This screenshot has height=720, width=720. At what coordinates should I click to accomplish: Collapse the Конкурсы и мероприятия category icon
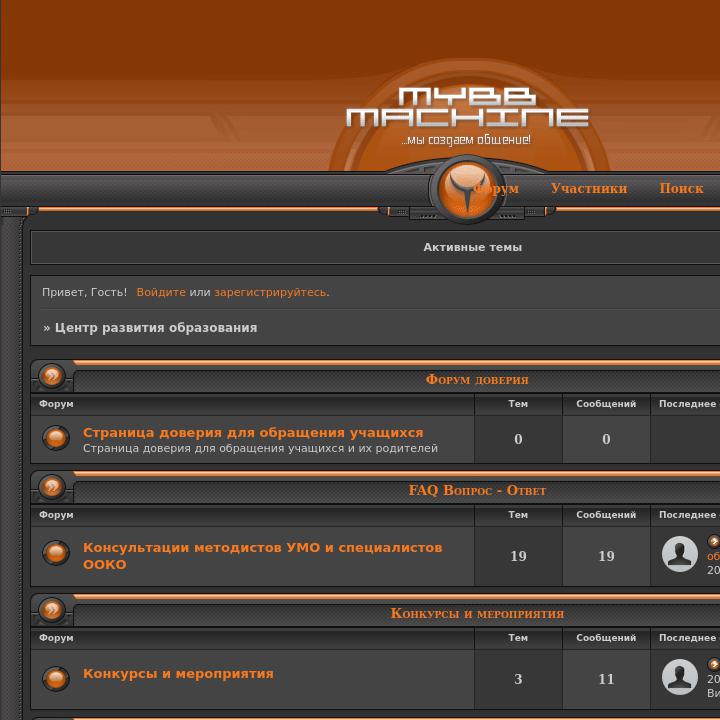pyautogui.click(x=52, y=610)
